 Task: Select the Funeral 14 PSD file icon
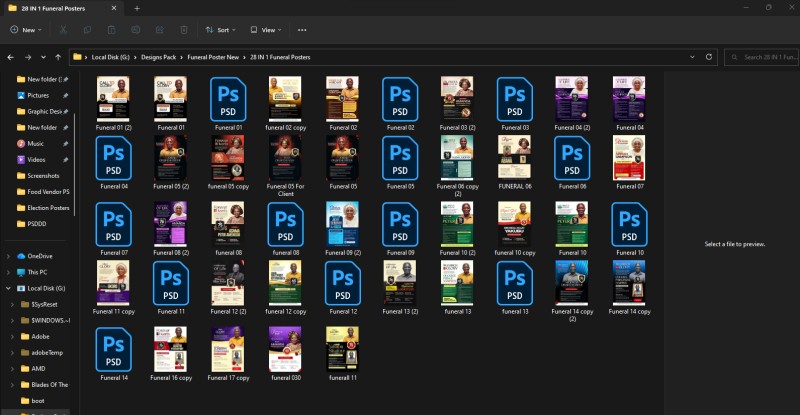point(113,350)
